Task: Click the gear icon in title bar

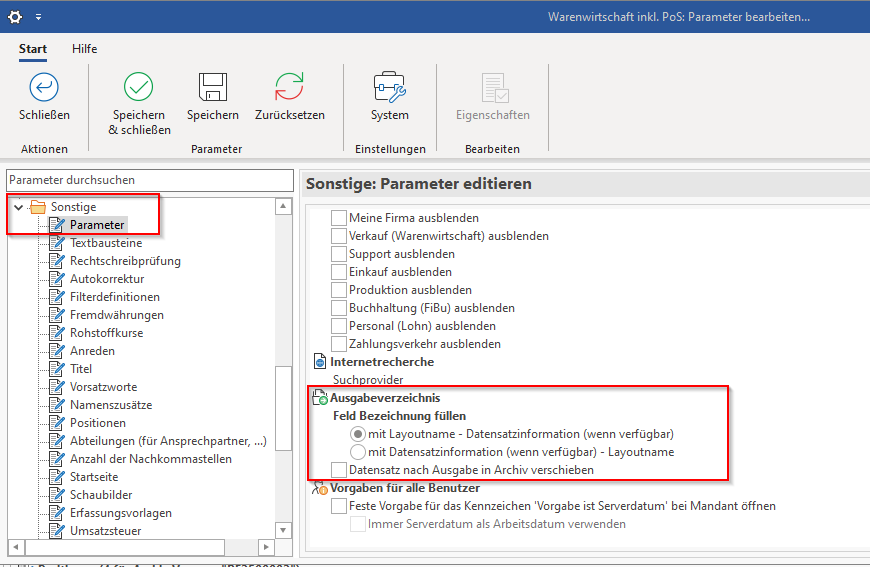Action: (15, 17)
